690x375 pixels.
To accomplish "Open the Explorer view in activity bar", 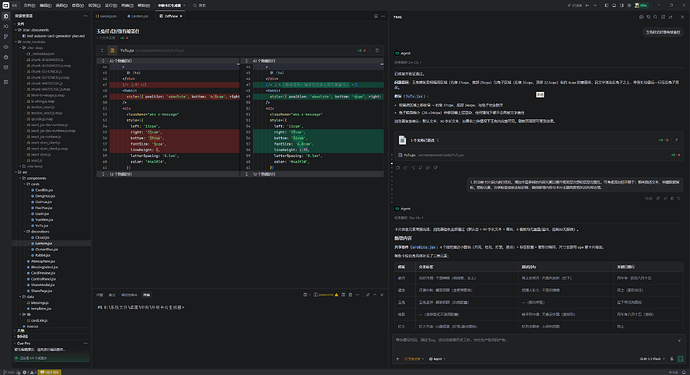I will pos(6,16).
